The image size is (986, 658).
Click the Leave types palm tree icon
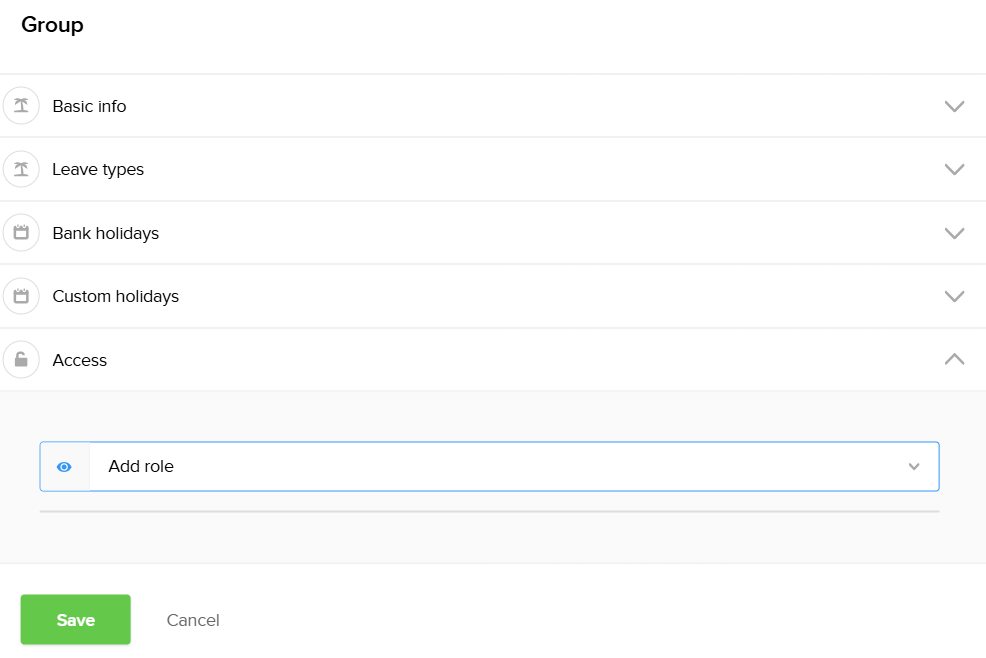pyautogui.click(x=21, y=169)
